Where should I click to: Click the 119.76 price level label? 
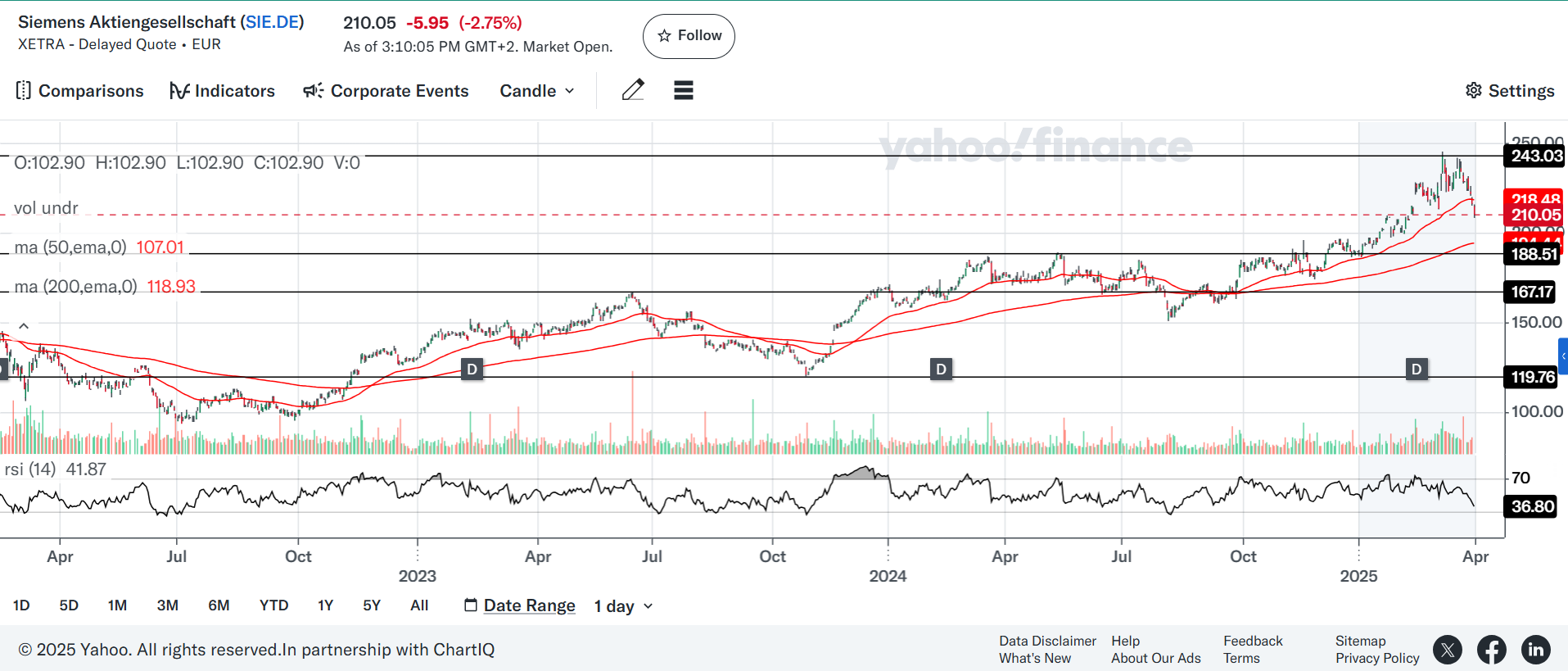tap(1531, 377)
